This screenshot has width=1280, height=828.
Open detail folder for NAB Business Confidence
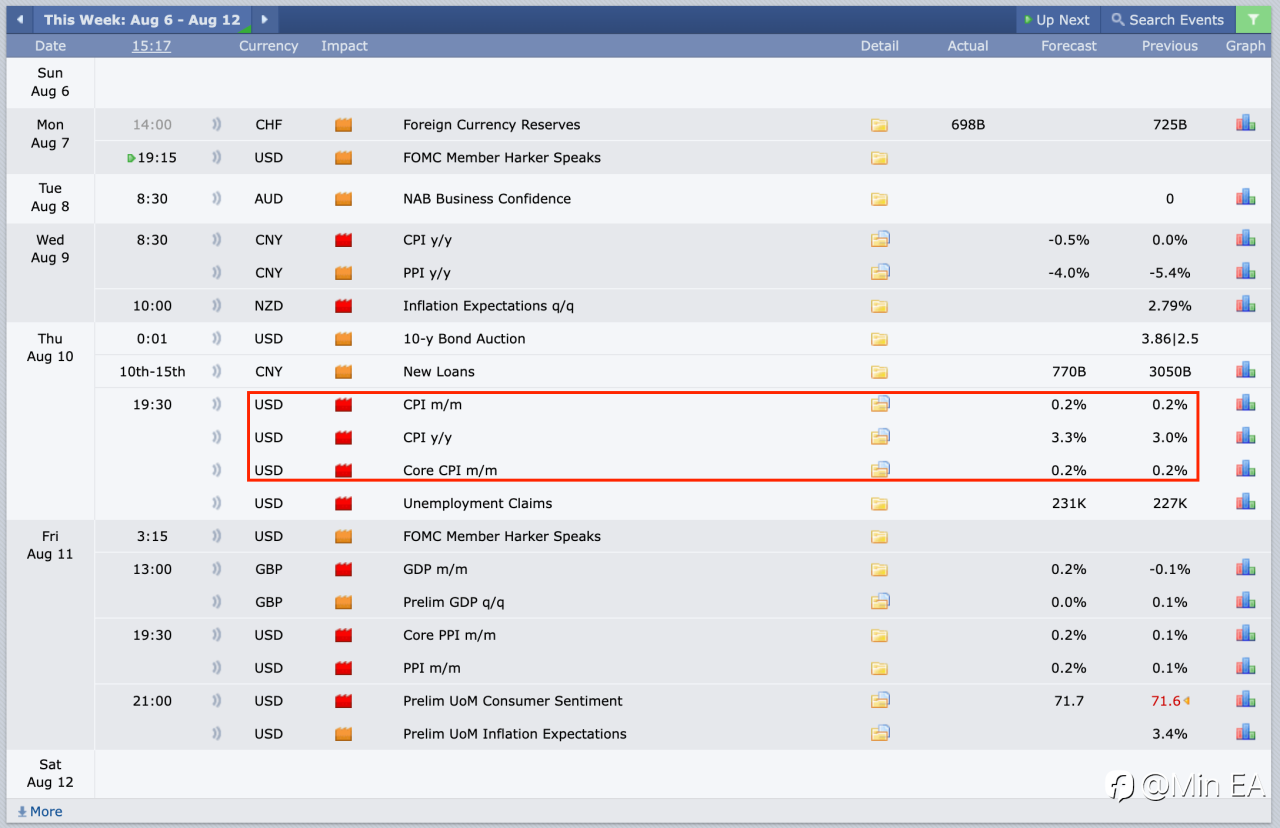[x=879, y=199]
